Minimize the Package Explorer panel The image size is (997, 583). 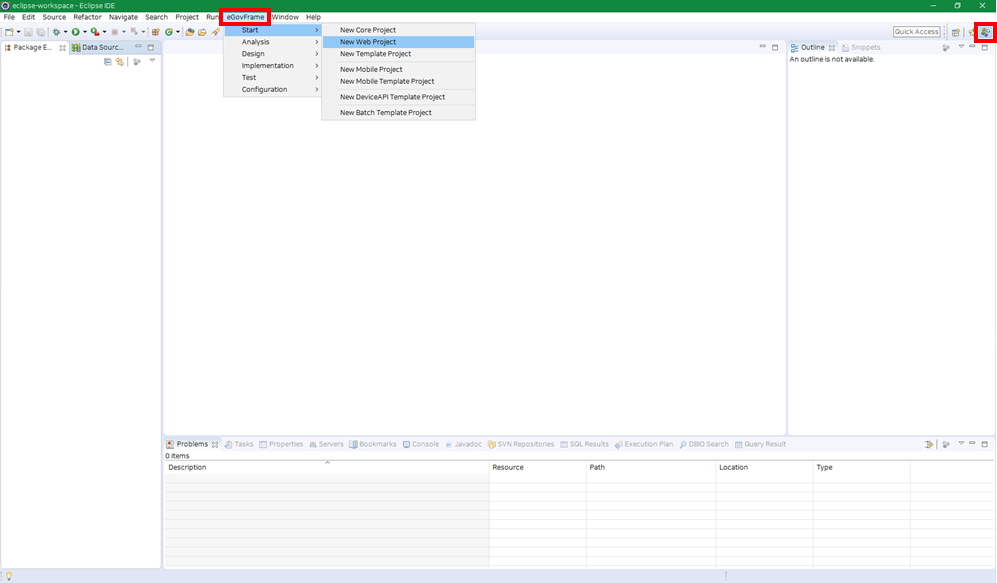coord(138,46)
